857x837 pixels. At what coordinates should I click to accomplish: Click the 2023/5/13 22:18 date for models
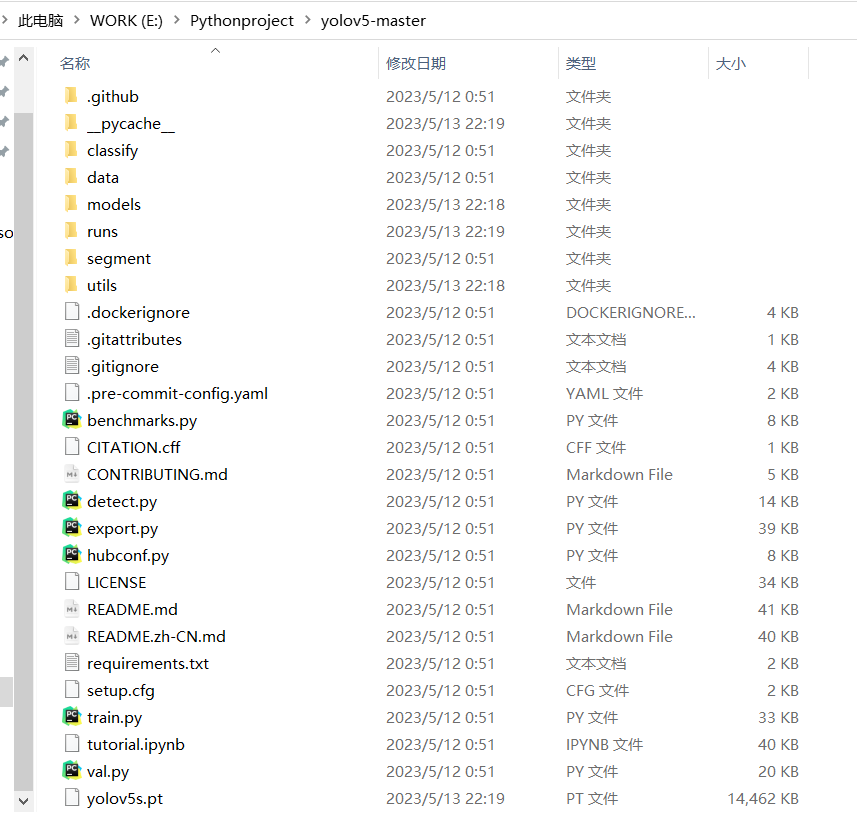coord(445,204)
